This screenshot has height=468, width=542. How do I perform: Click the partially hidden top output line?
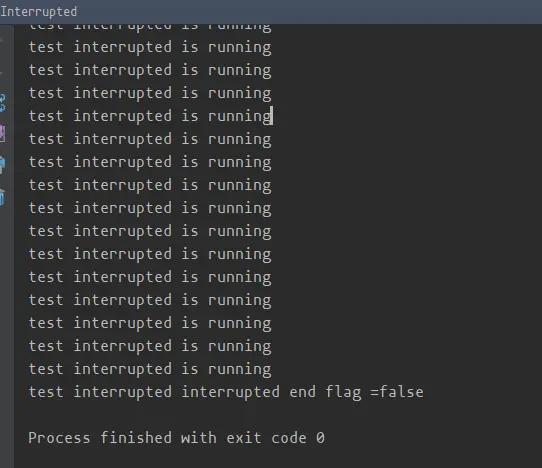150,28
